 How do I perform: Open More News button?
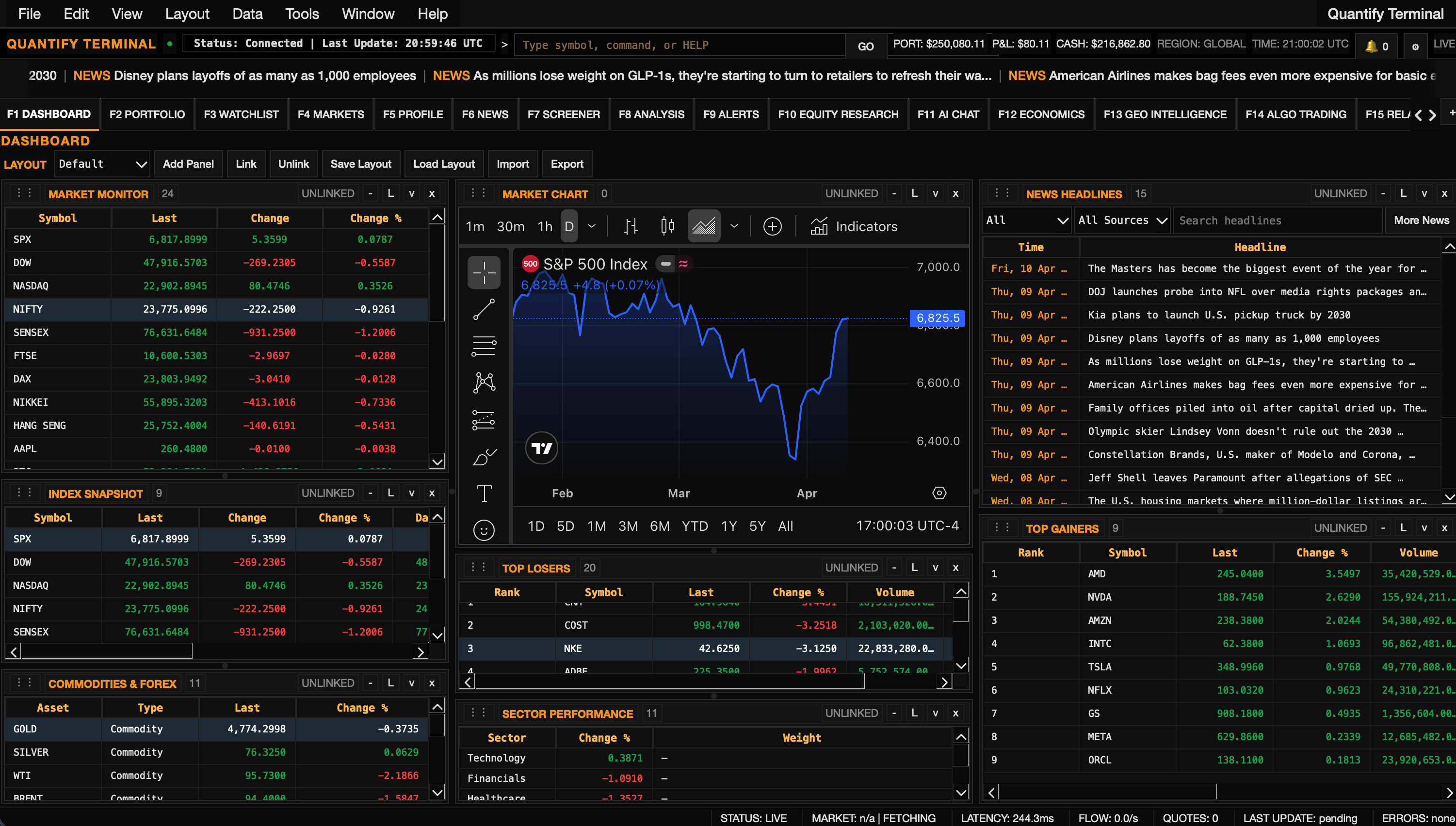[1421, 220]
